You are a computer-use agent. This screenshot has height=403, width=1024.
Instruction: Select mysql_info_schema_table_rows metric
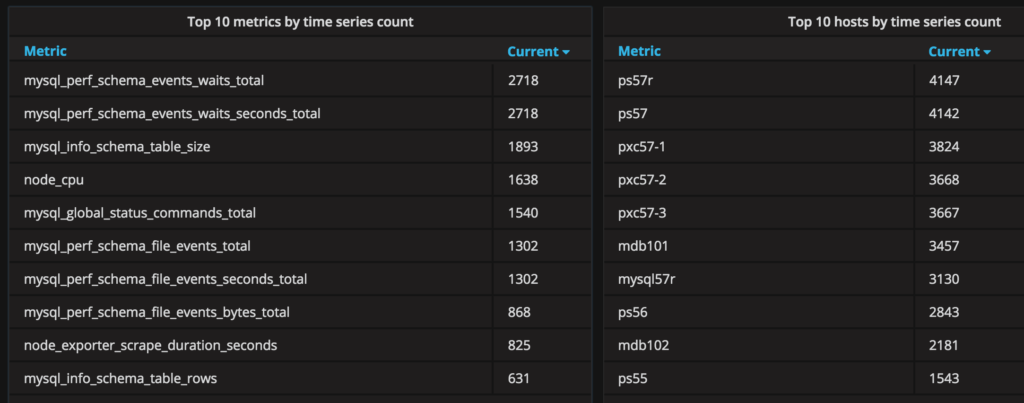point(120,378)
